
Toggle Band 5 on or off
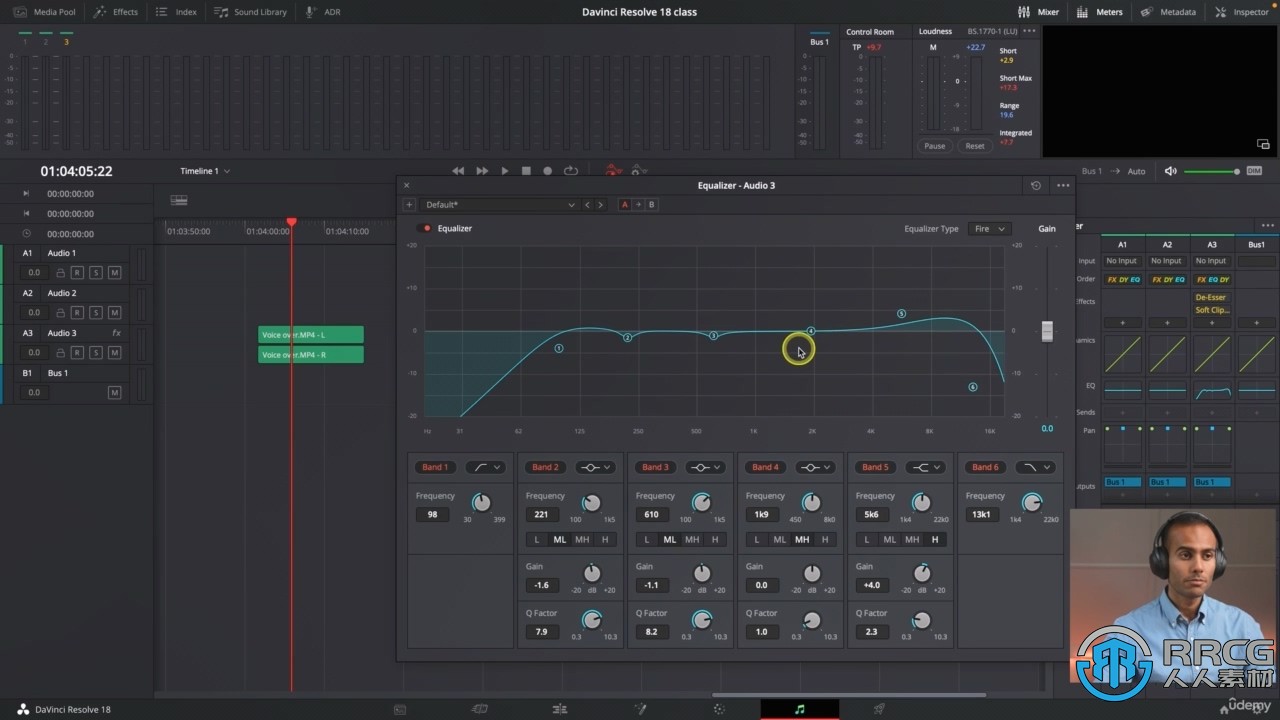[x=875, y=467]
